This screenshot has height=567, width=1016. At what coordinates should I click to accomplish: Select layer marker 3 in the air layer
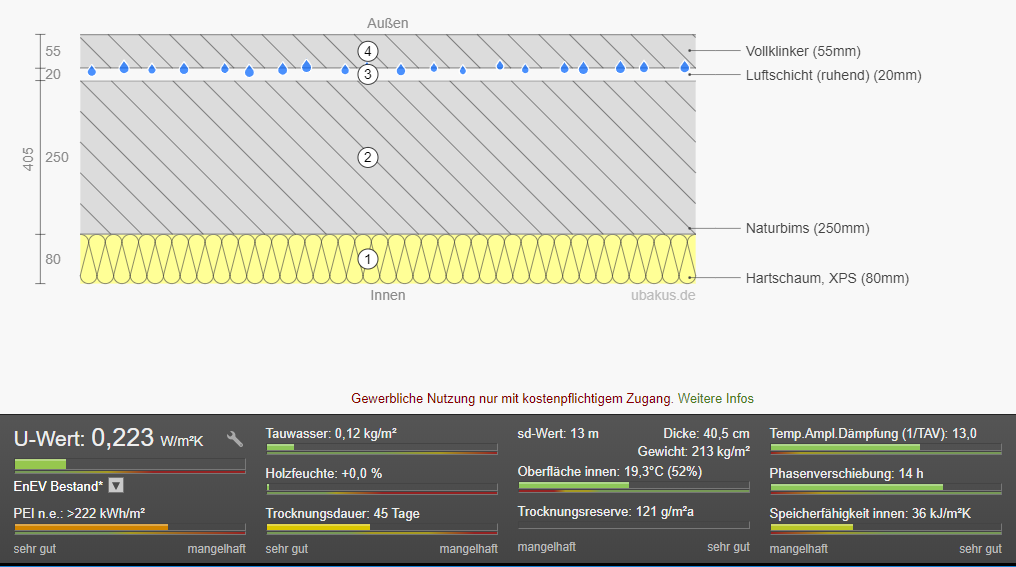coord(368,74)
